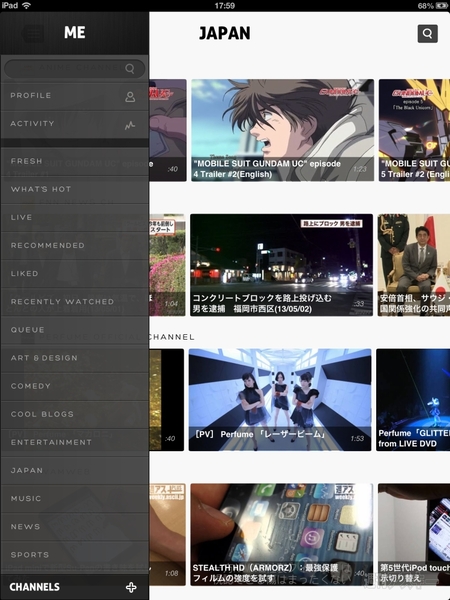
Task: Select the JAPAN channel in sidebar
Action: [75, 470]
